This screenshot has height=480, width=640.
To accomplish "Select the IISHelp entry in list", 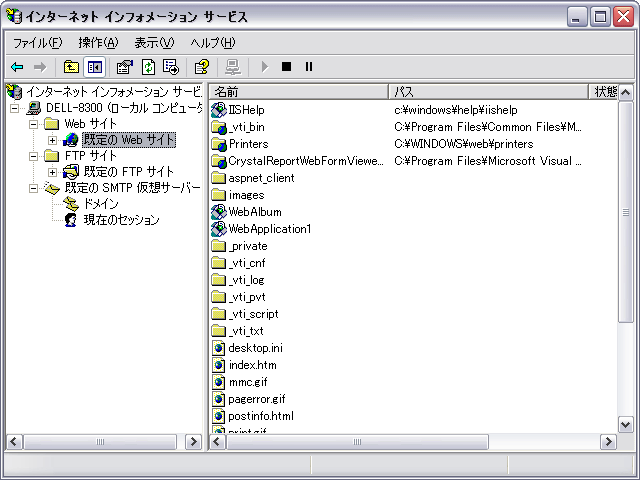I will click(x=246, y=110).
